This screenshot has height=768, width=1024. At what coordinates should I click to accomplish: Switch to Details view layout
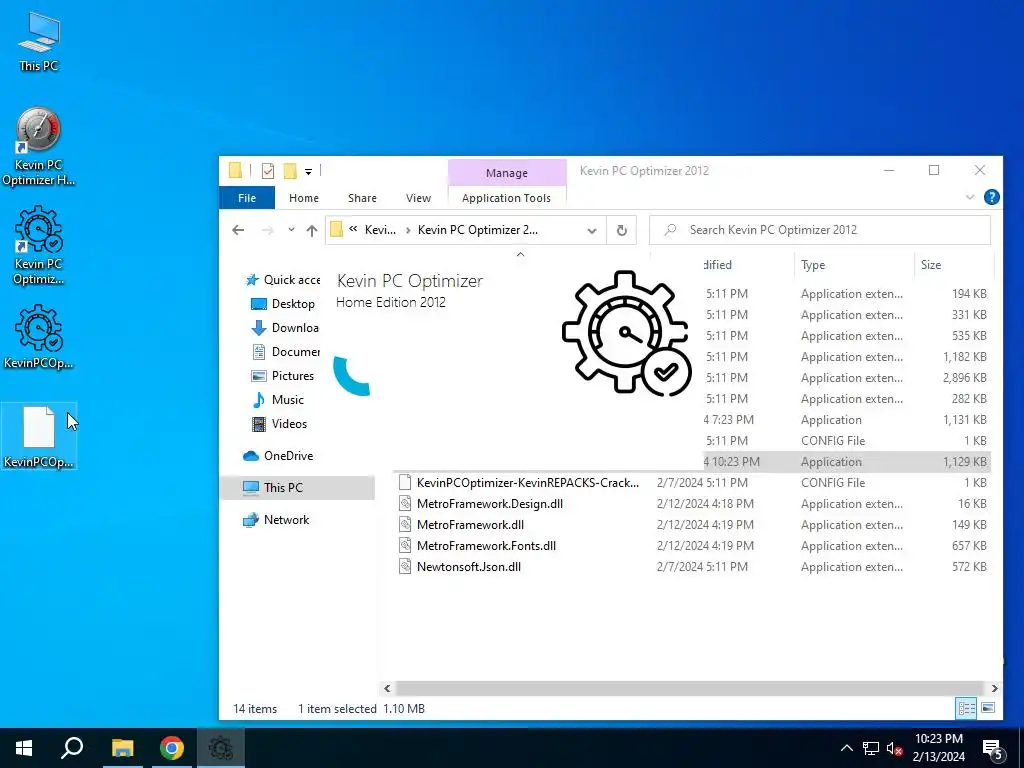point(967,708)
